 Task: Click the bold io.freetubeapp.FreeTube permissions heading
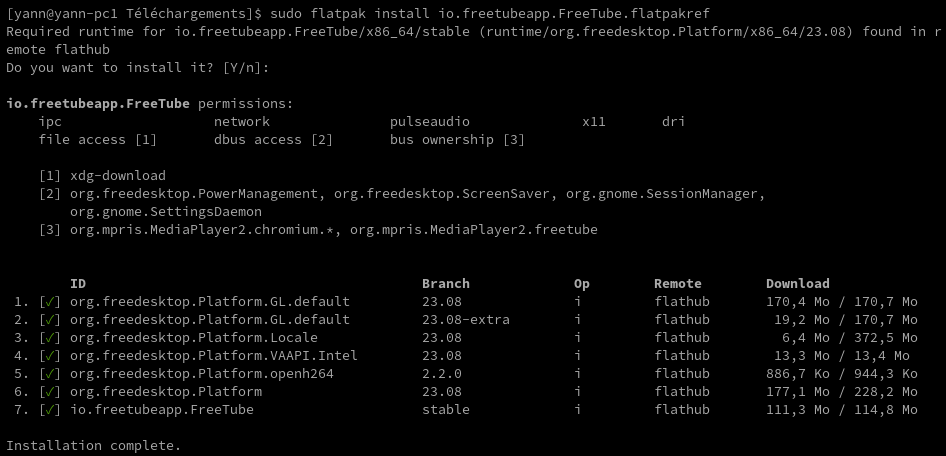tap(98, 104)
